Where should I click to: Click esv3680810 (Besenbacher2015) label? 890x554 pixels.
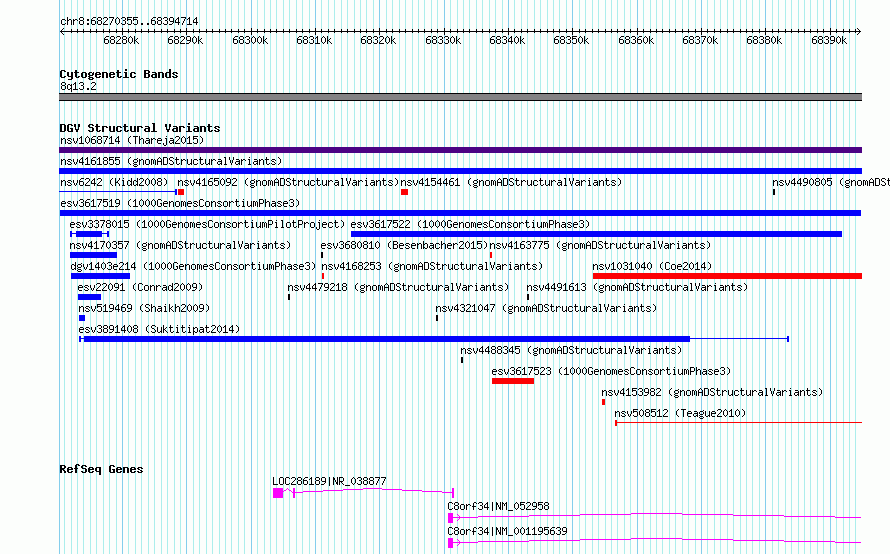pyautogui.click(x=404, y=245)
